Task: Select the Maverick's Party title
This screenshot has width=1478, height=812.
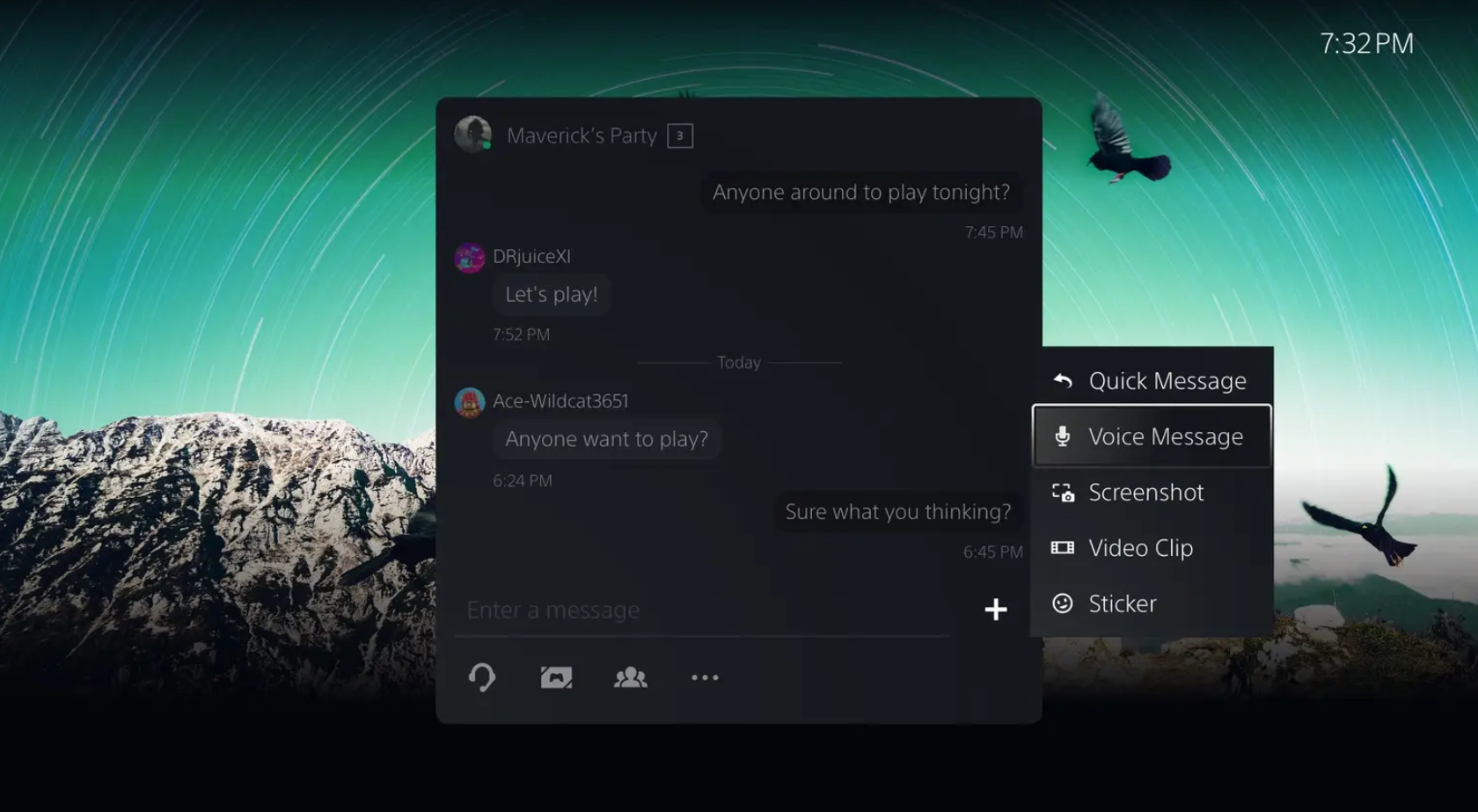Action: point(582,136)
